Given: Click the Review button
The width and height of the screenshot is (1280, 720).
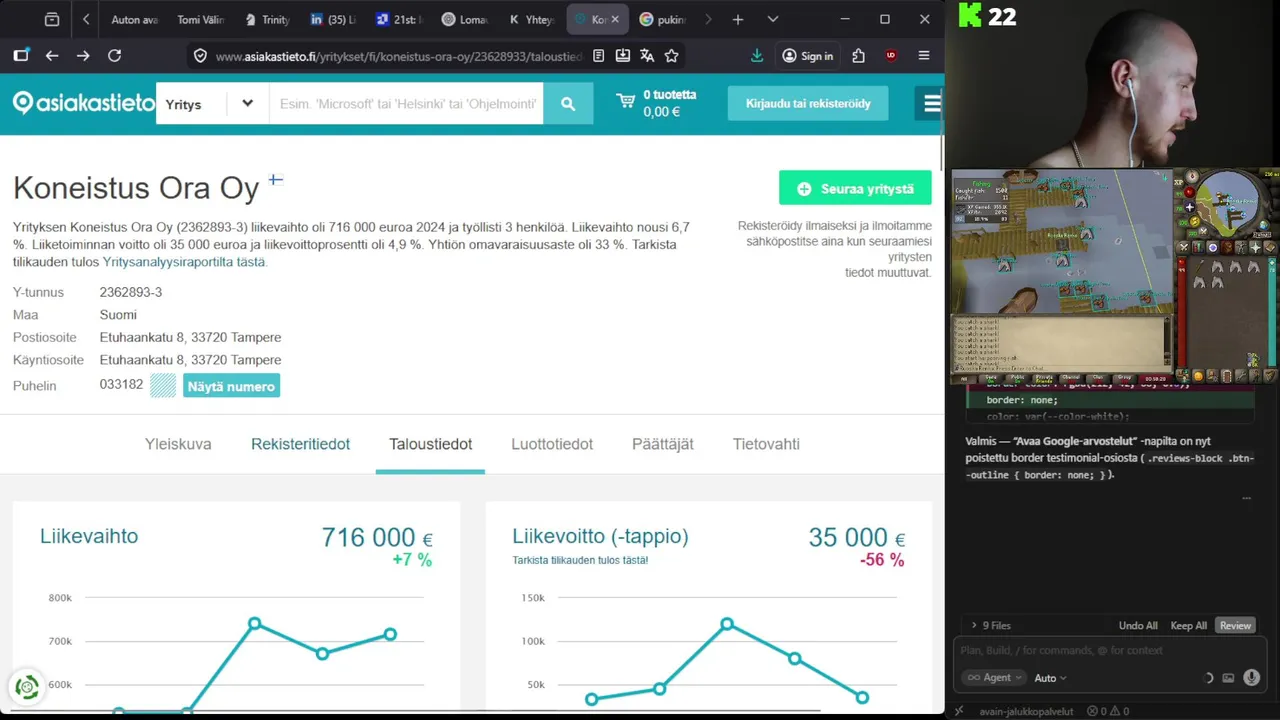Looking at the screenshot, I should coord(1235,626).
